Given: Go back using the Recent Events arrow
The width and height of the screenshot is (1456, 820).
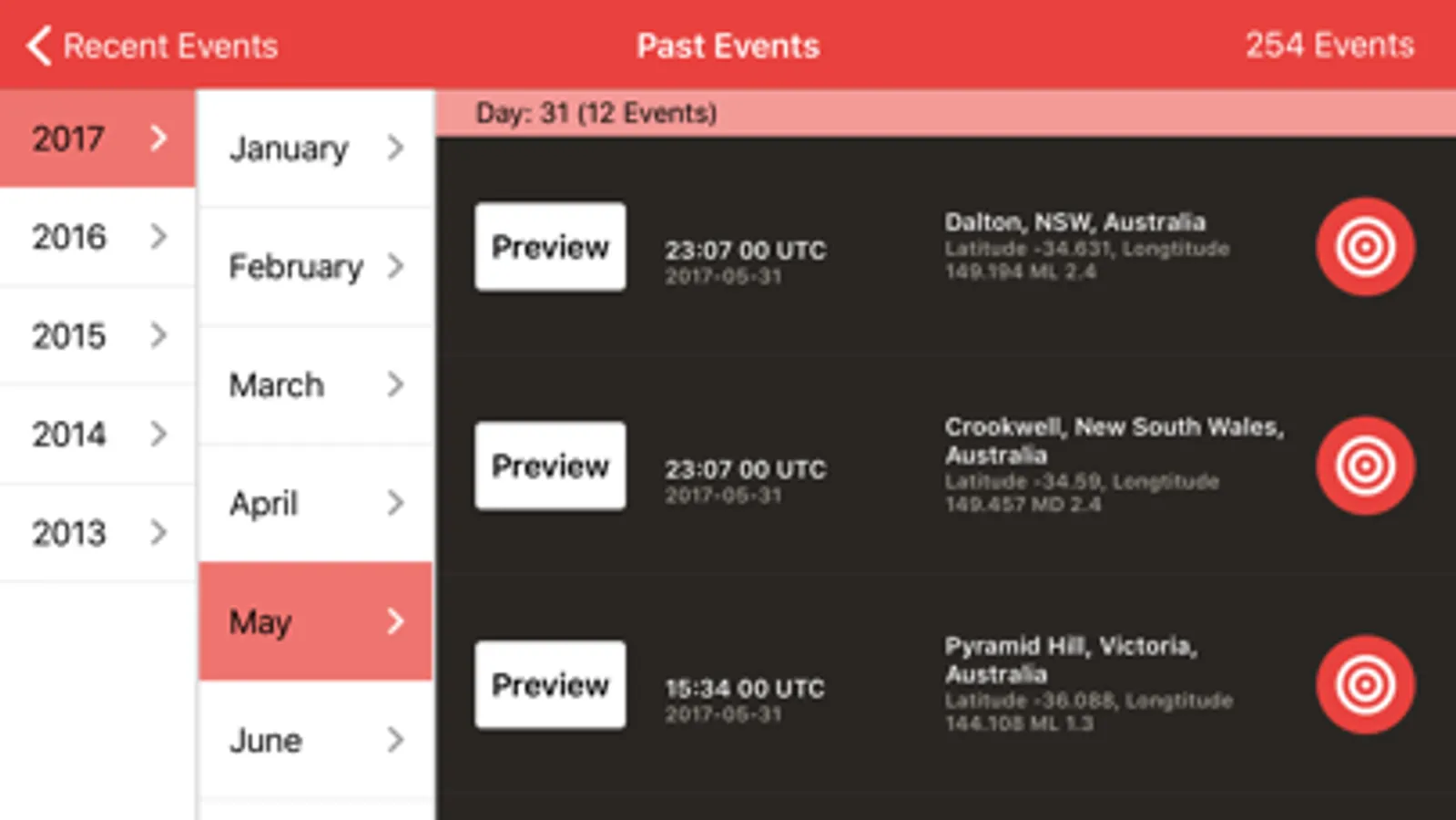Looking at the screenshot, I should click(38, 46).
